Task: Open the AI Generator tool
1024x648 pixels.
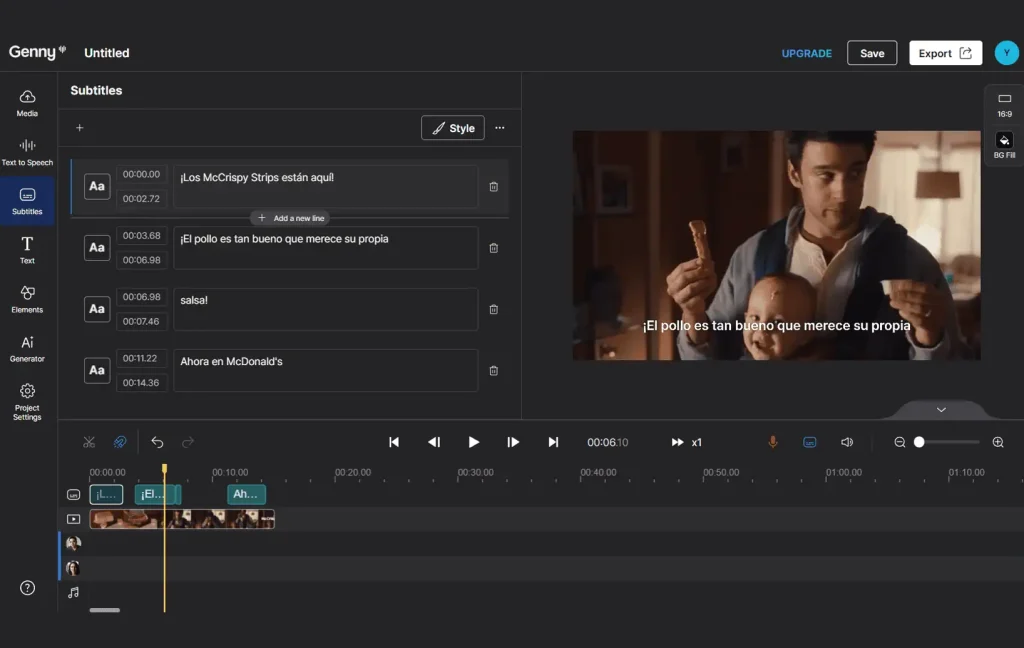Action: coord(27,348)
